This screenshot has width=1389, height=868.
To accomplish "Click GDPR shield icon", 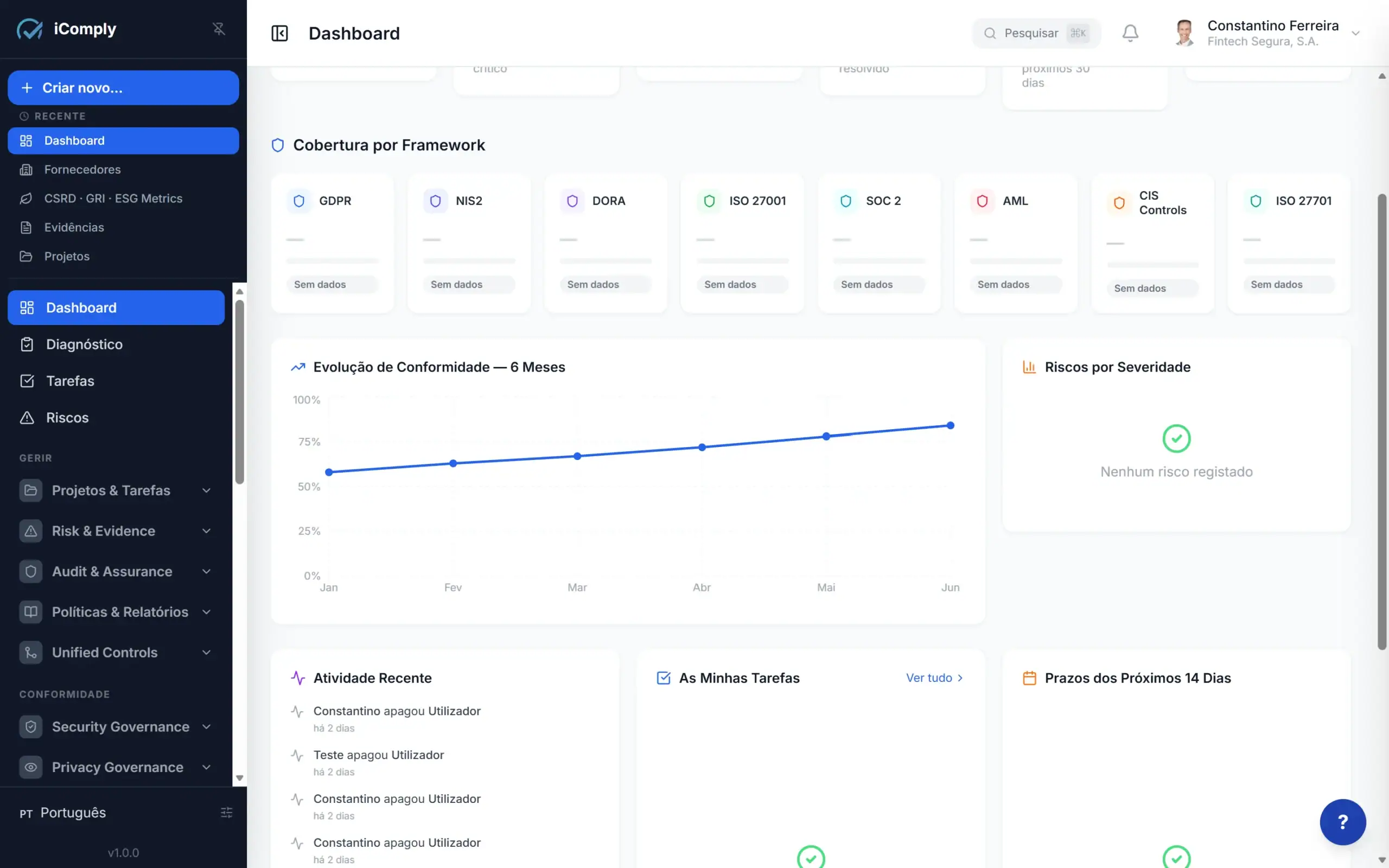I will (x=299, y=201).
